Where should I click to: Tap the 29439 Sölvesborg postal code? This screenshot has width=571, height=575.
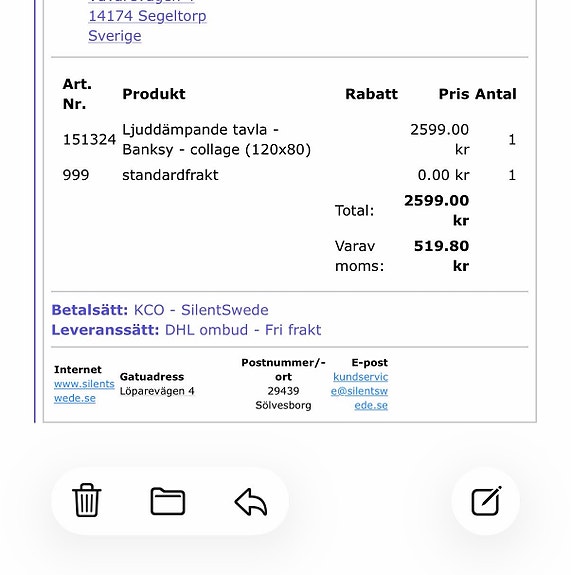(283, 398)
